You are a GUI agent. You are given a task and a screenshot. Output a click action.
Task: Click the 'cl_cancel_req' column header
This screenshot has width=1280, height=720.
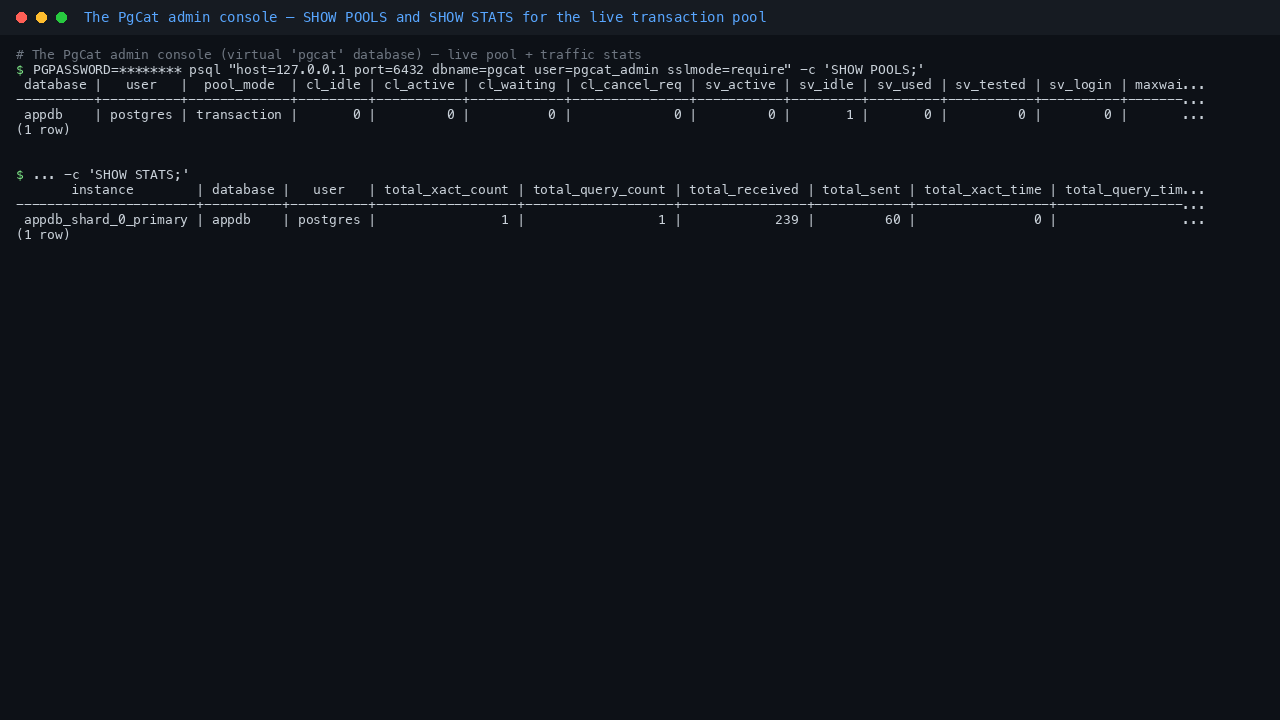pos(631,84)
